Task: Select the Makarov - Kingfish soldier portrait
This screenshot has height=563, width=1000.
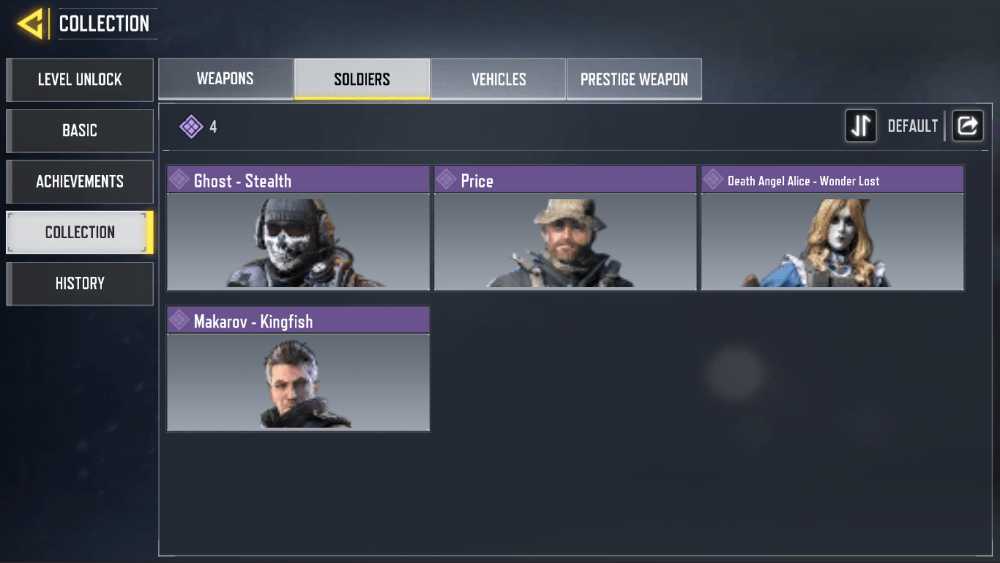Action: coord(298,382)
